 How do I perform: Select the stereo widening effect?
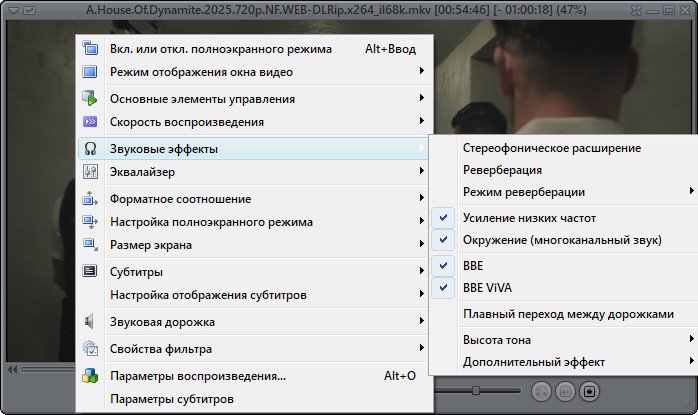coord(551,147)
